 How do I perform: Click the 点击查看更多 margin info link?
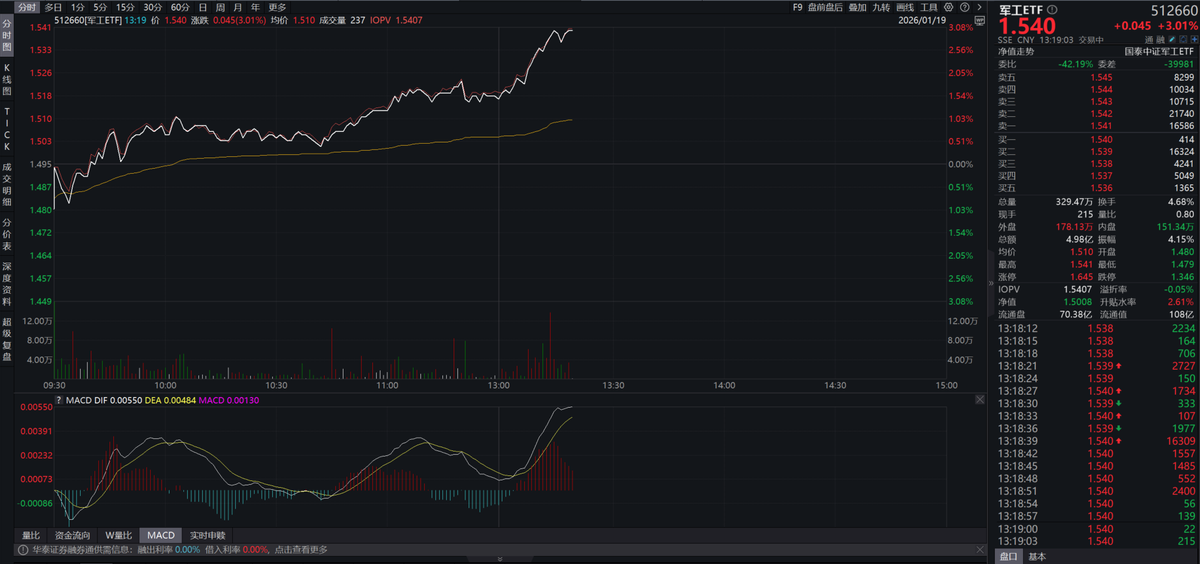[301, 549]
